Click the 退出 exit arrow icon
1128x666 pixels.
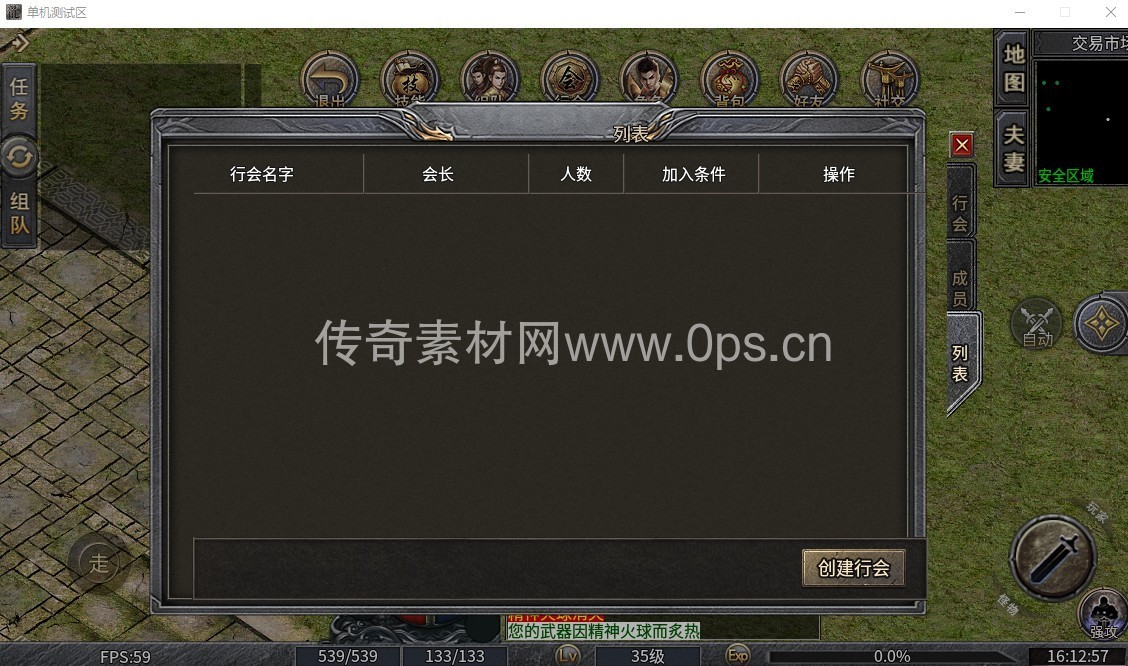(329, 79)
